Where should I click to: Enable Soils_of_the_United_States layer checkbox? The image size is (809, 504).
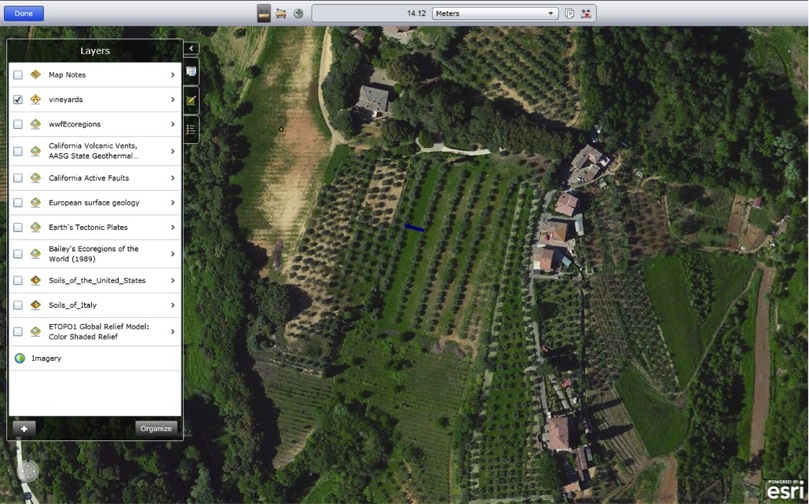click(18, 281)
